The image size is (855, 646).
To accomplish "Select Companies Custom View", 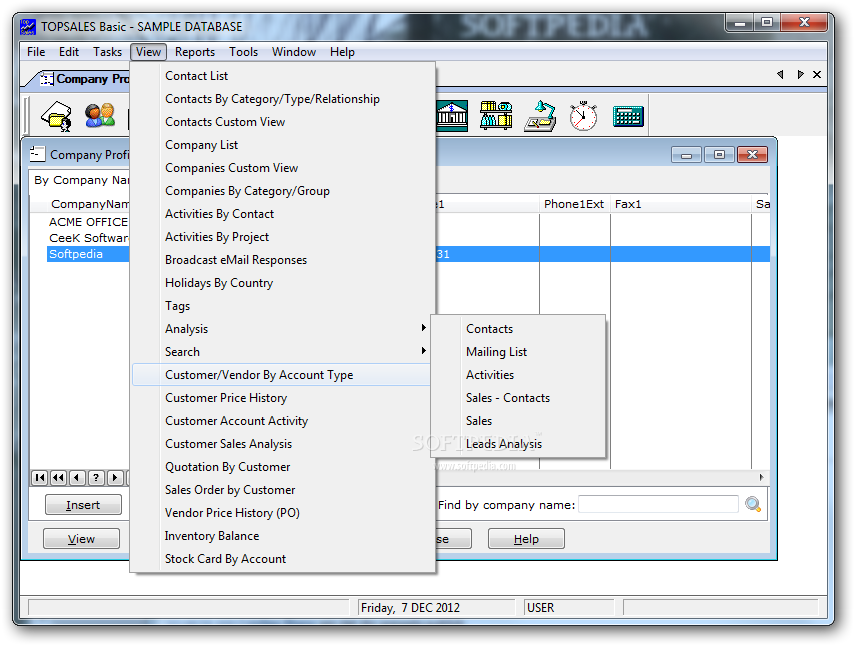I will [x=281, y=168].
